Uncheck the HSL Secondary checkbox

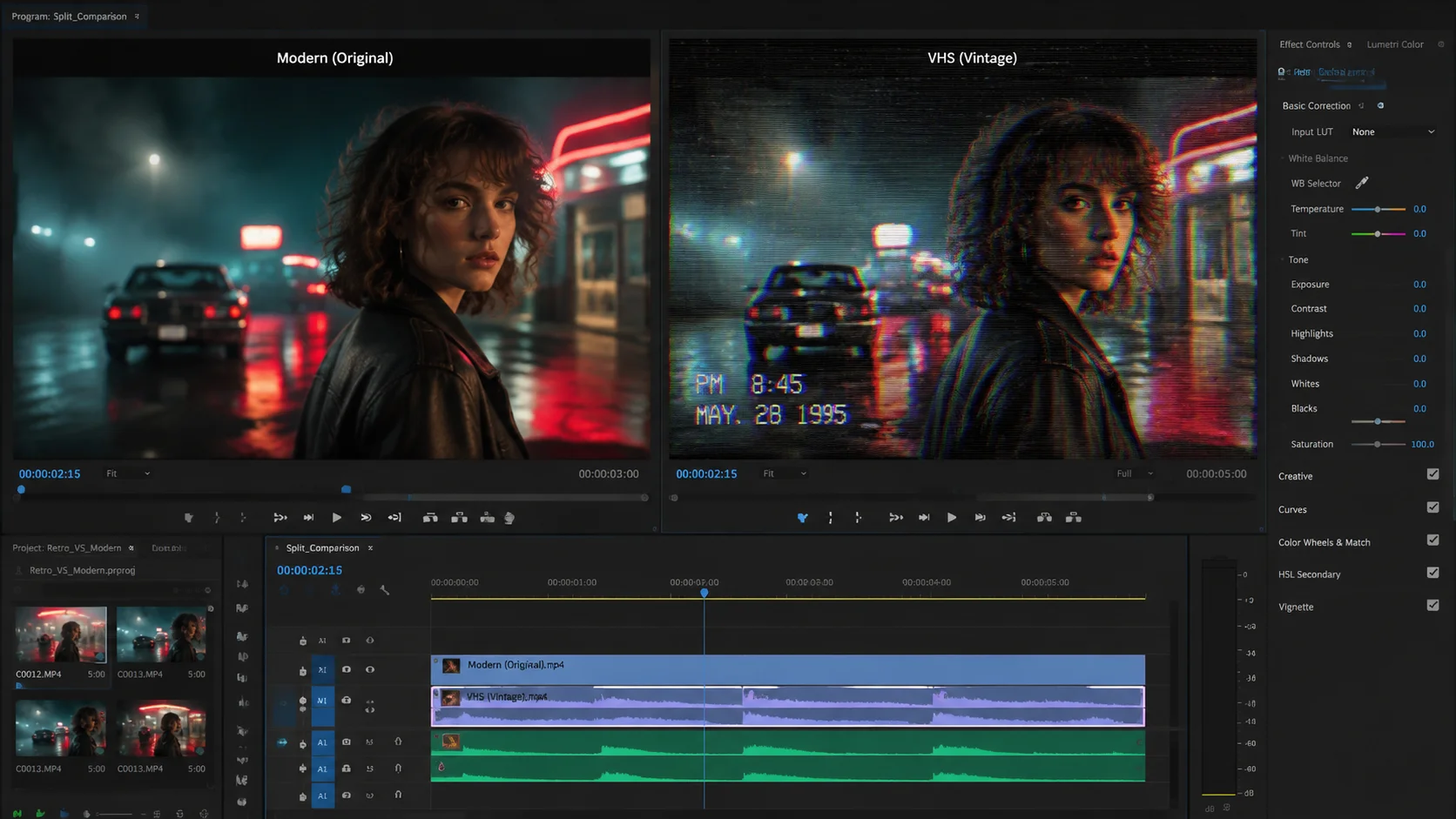(x=1432, y=573)
